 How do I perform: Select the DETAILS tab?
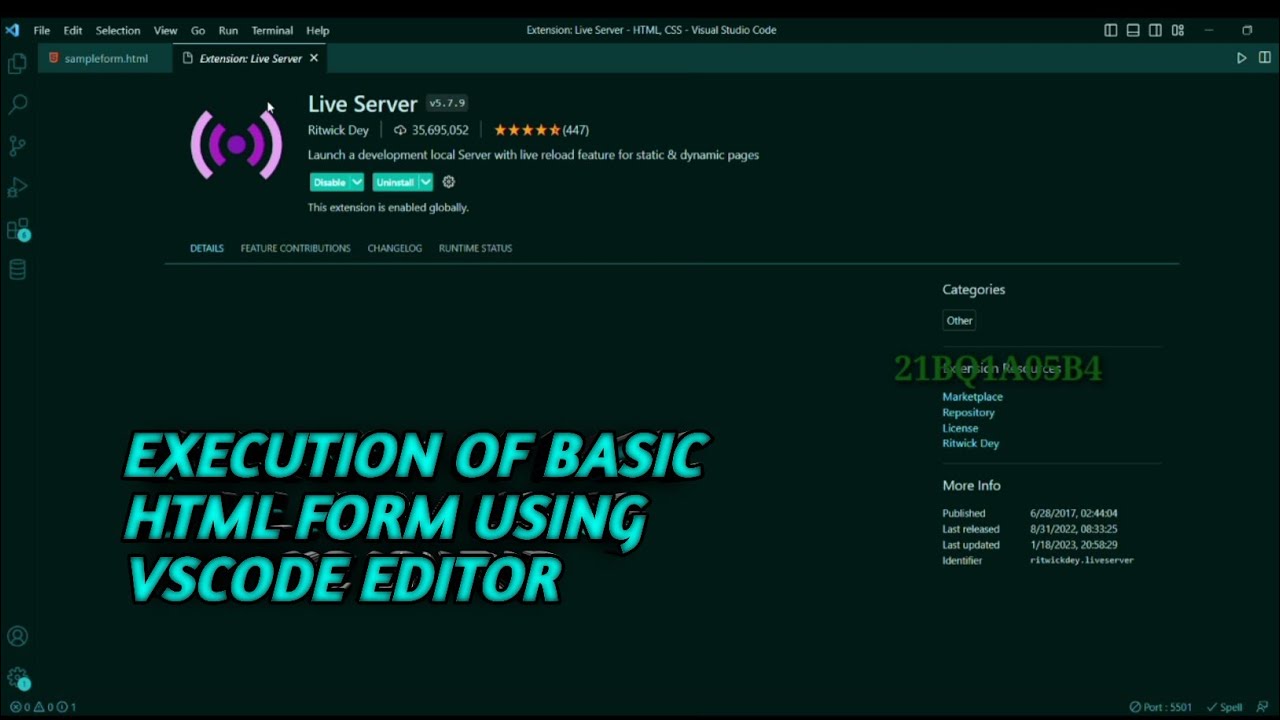(x=207, y=248)
